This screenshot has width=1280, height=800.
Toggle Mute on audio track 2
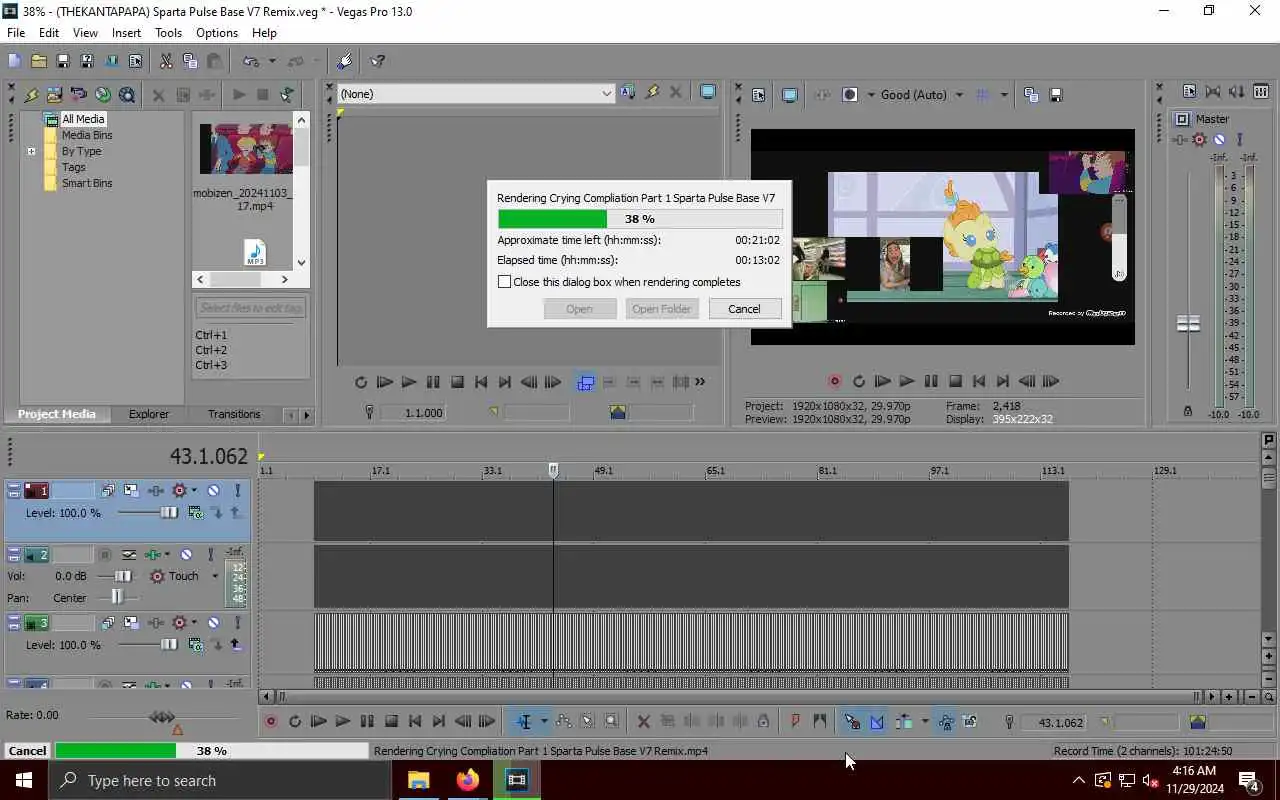click(x=186, y=555)
